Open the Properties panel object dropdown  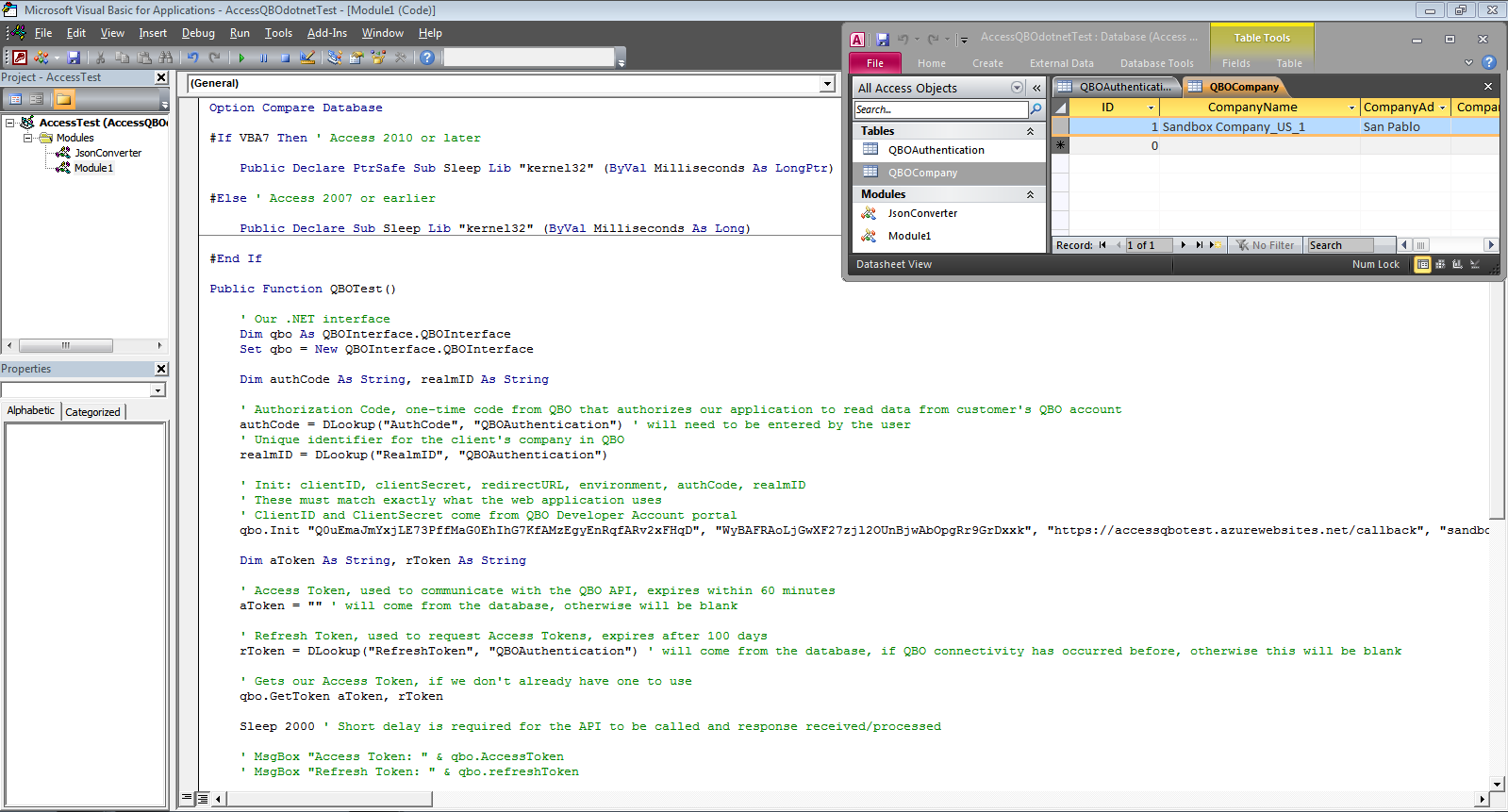[x=157, y=389]
